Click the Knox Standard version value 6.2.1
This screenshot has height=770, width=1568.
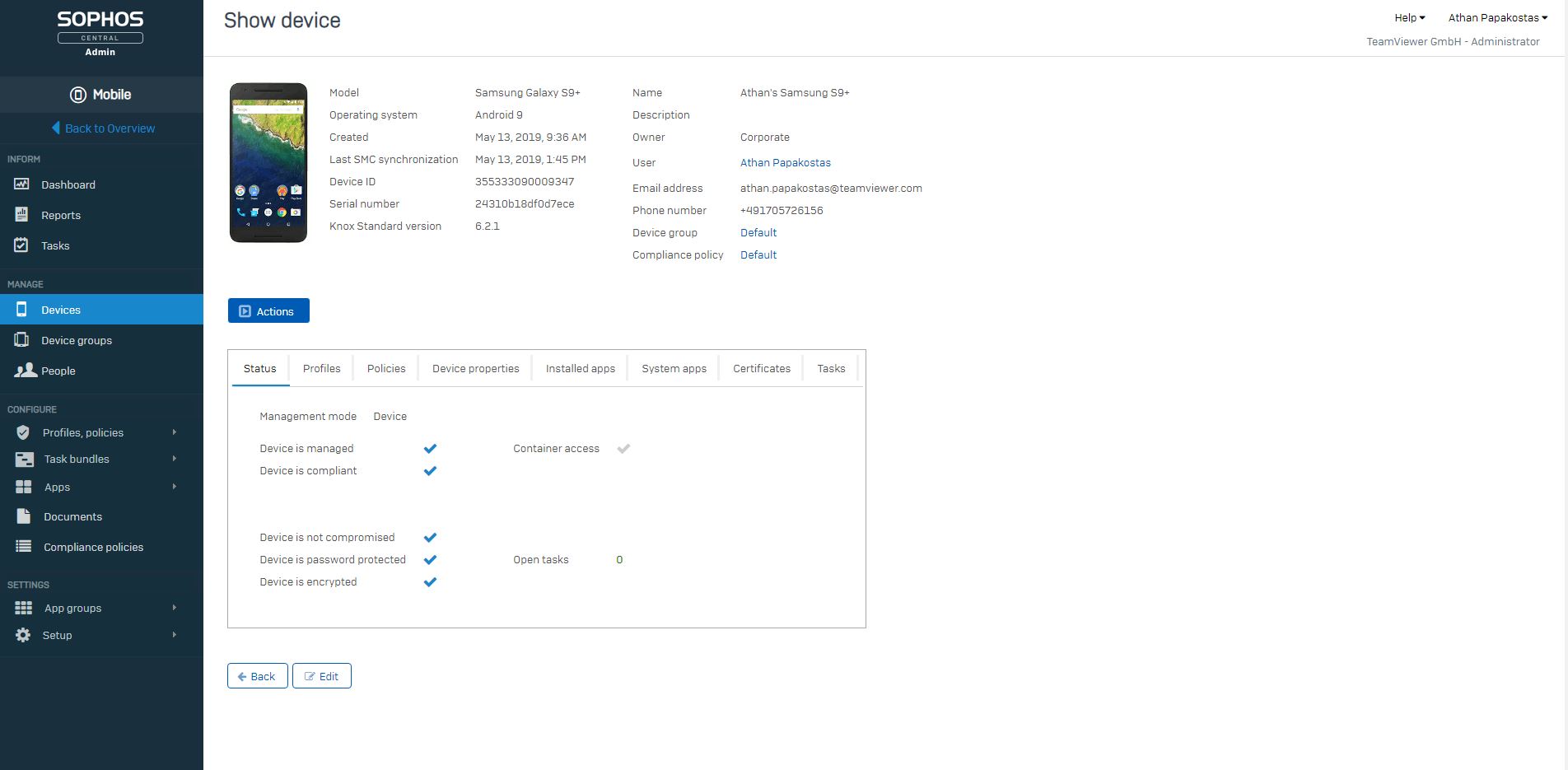click(488, 226)
